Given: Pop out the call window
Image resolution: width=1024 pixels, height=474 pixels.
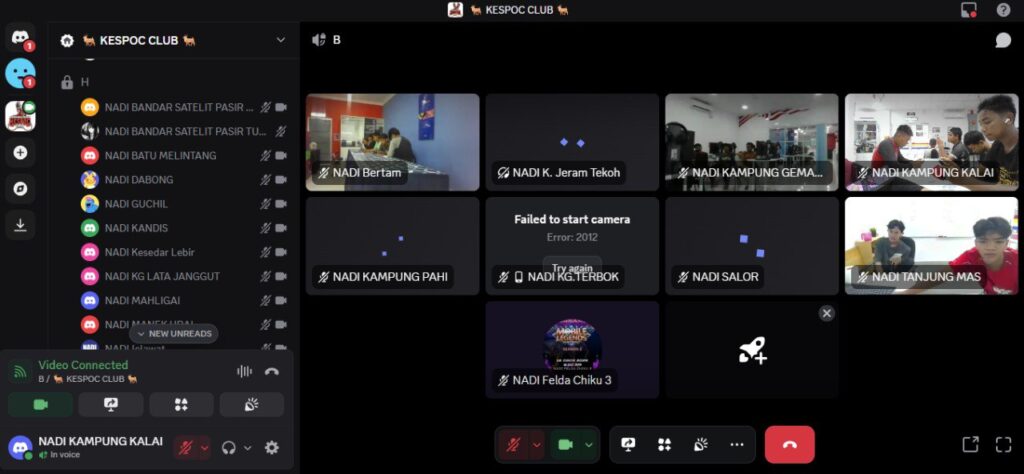Looking at the screenshot, I should (x=969, y=444).
